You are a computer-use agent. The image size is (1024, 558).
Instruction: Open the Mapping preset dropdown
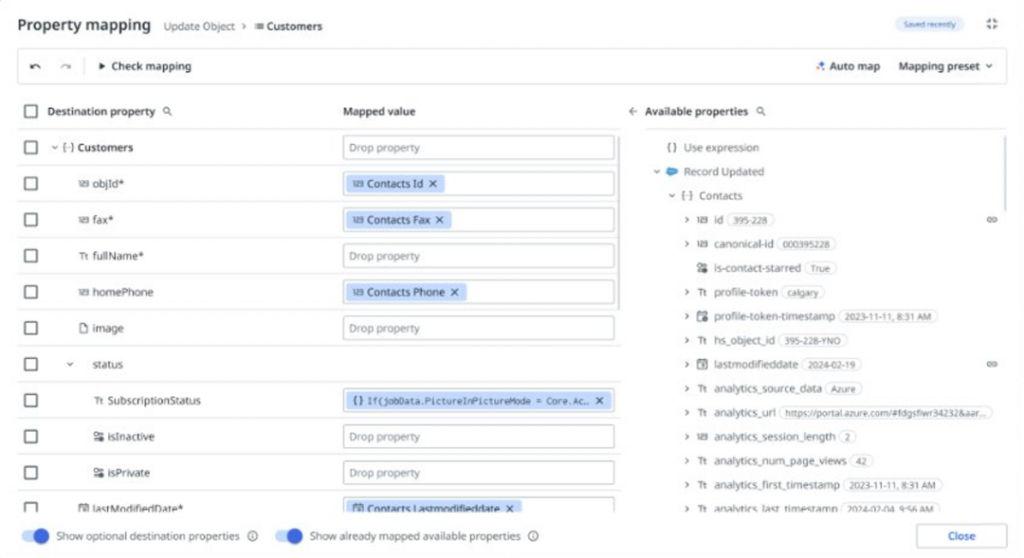coord(945,67)
